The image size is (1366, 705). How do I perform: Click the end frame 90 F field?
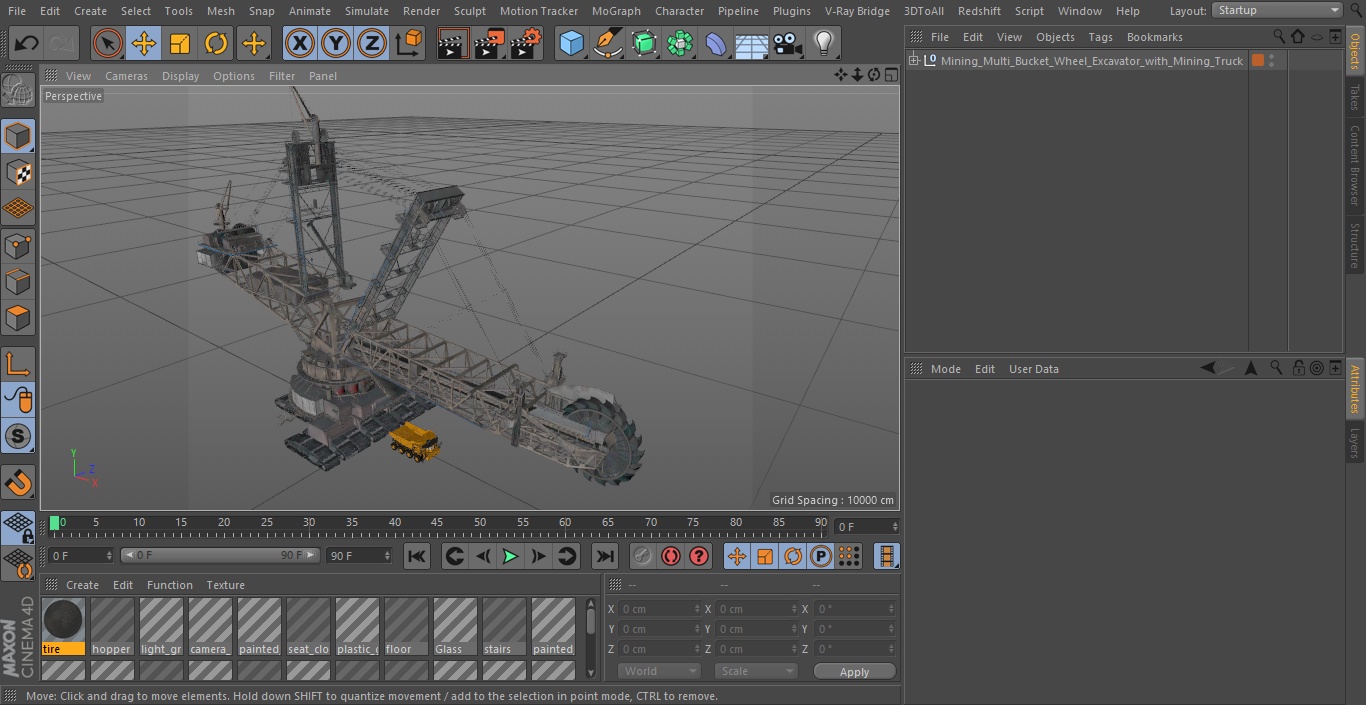[x=359, y=555]
